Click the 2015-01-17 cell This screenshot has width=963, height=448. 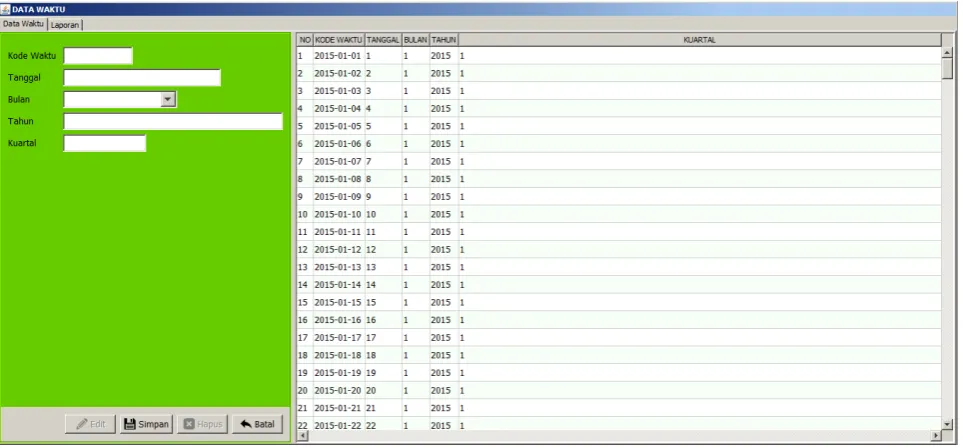tap(338, 337)
